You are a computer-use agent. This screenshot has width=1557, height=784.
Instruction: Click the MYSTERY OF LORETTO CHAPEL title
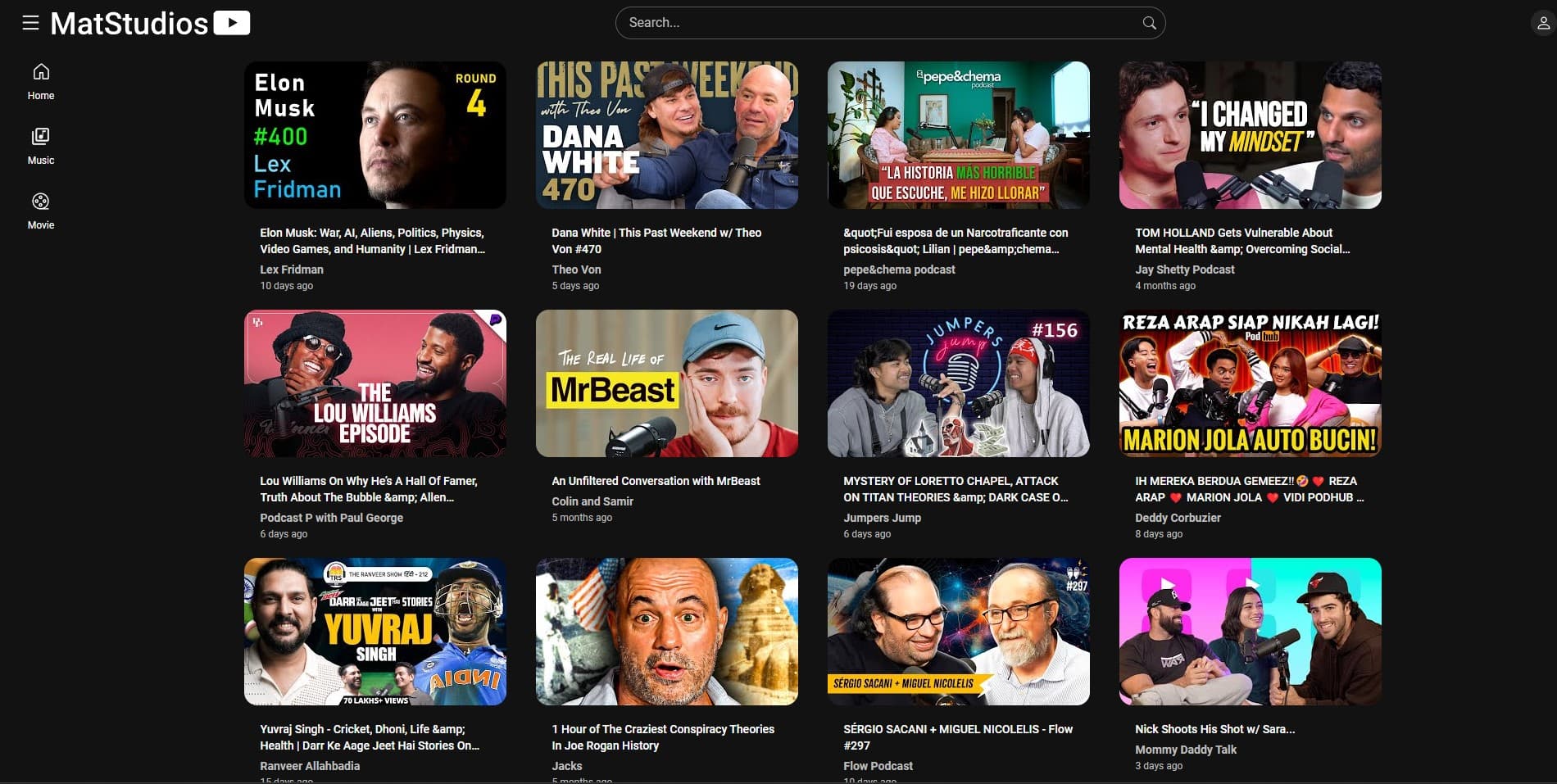pos(956,489)
